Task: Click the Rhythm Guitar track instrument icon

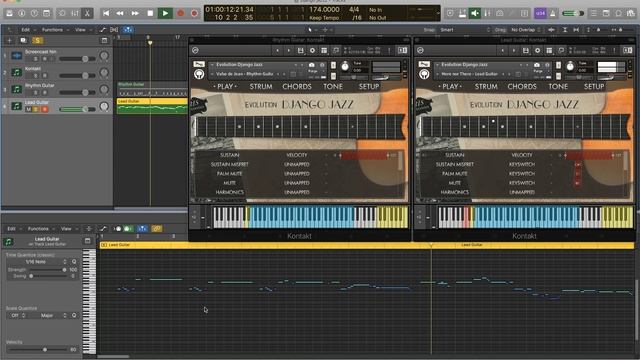Action: pyautogui.click(x=16, y=89)
